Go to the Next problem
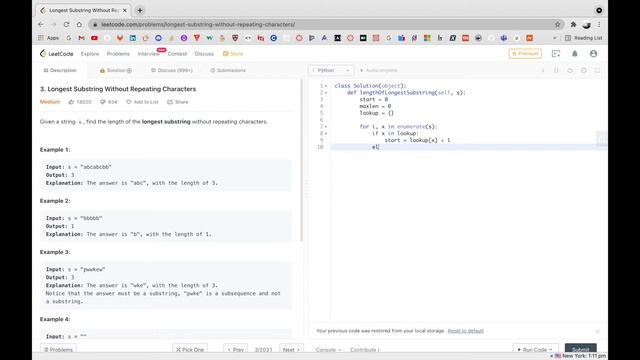 (291, 349)
